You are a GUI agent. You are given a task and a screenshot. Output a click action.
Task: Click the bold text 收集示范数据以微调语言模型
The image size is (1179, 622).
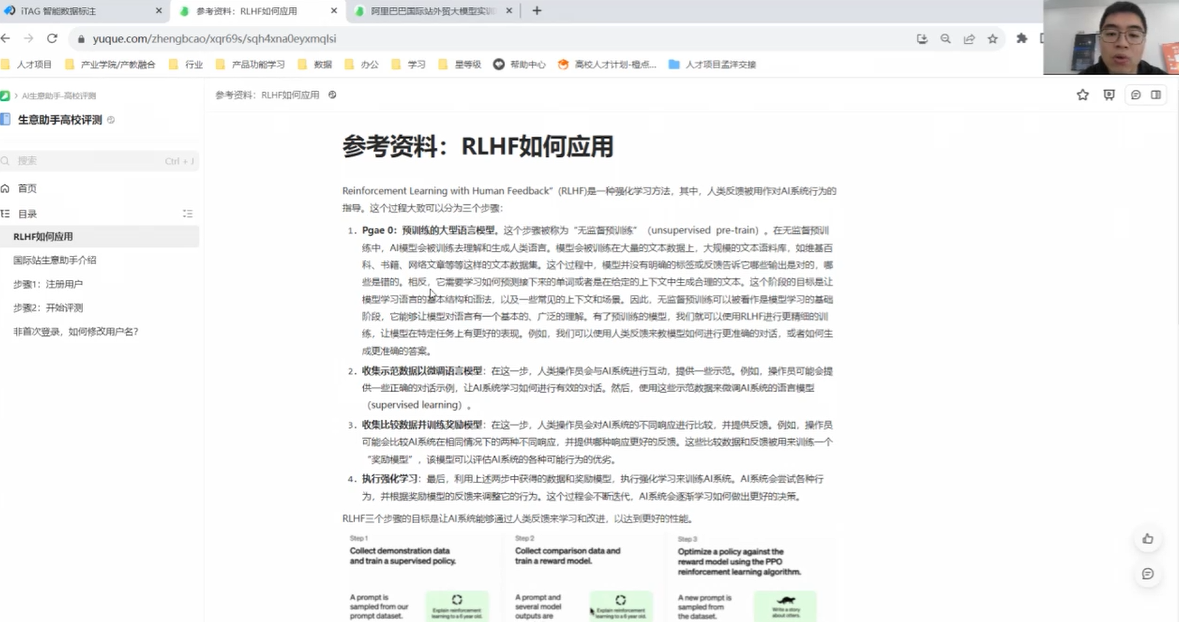[x=422, y=371]
